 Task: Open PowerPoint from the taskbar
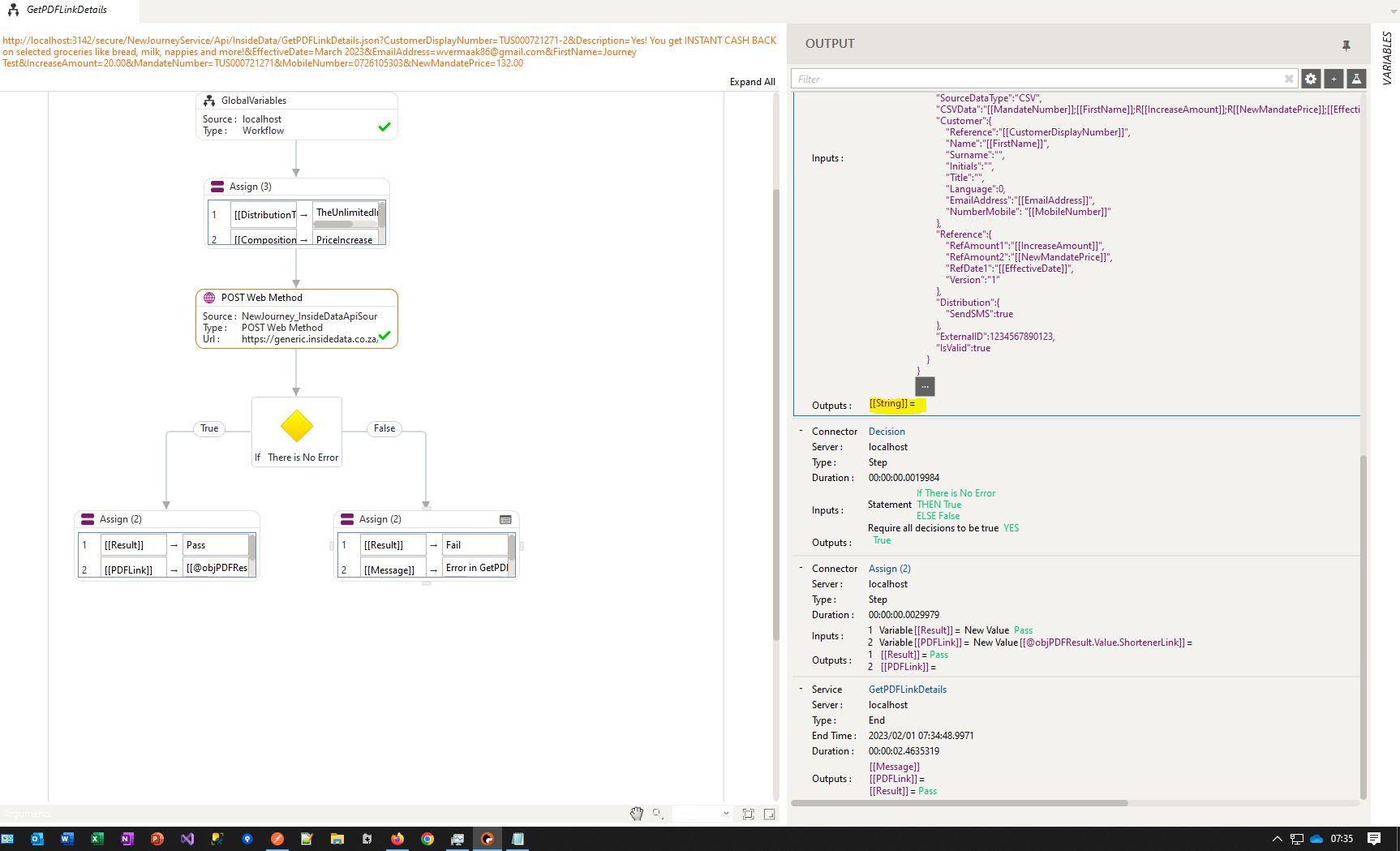pos(157,839)
